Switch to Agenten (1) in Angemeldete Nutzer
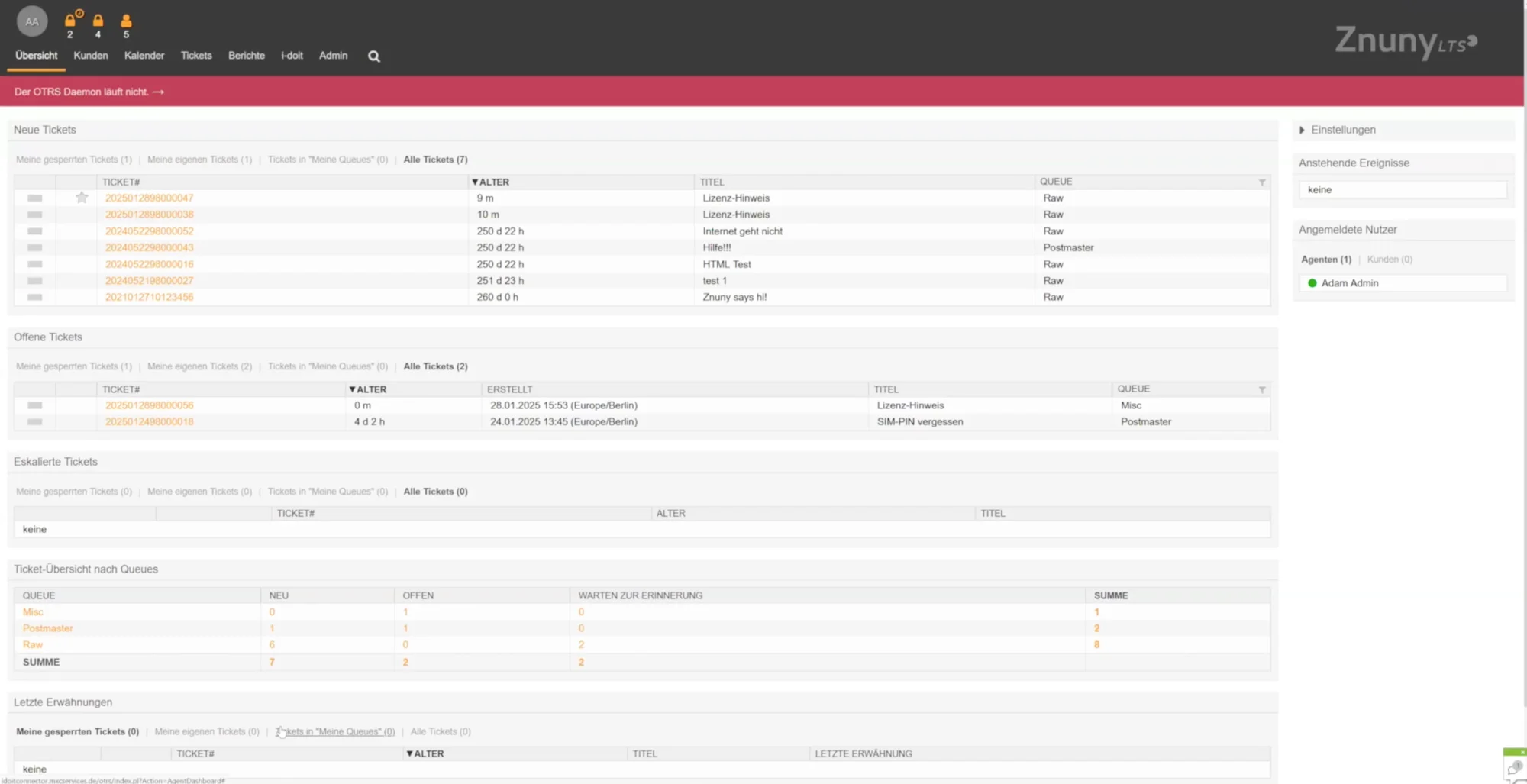 coord(1326,260)
